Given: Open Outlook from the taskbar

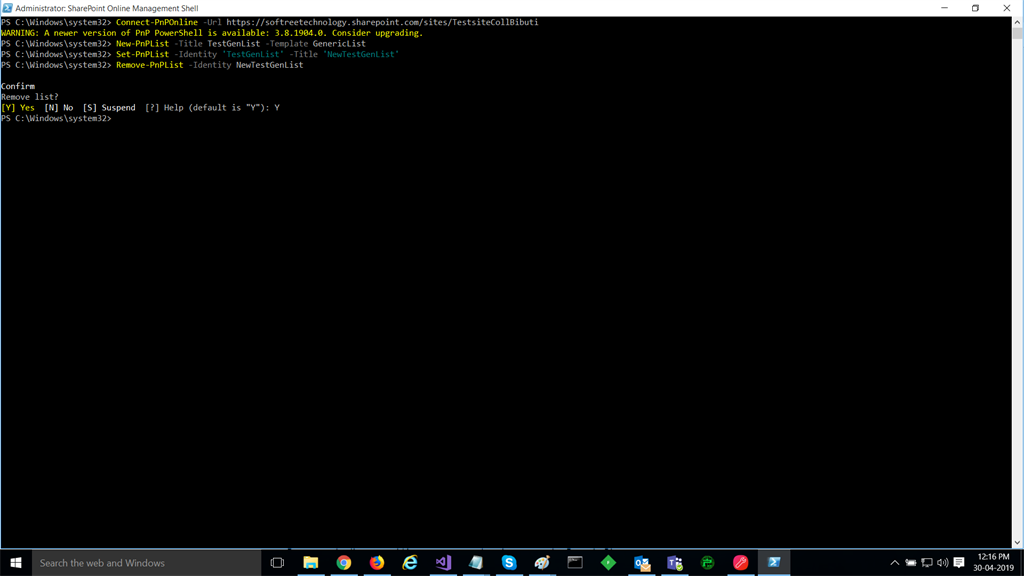Looking at the screenshot, I should coord(640,562).
